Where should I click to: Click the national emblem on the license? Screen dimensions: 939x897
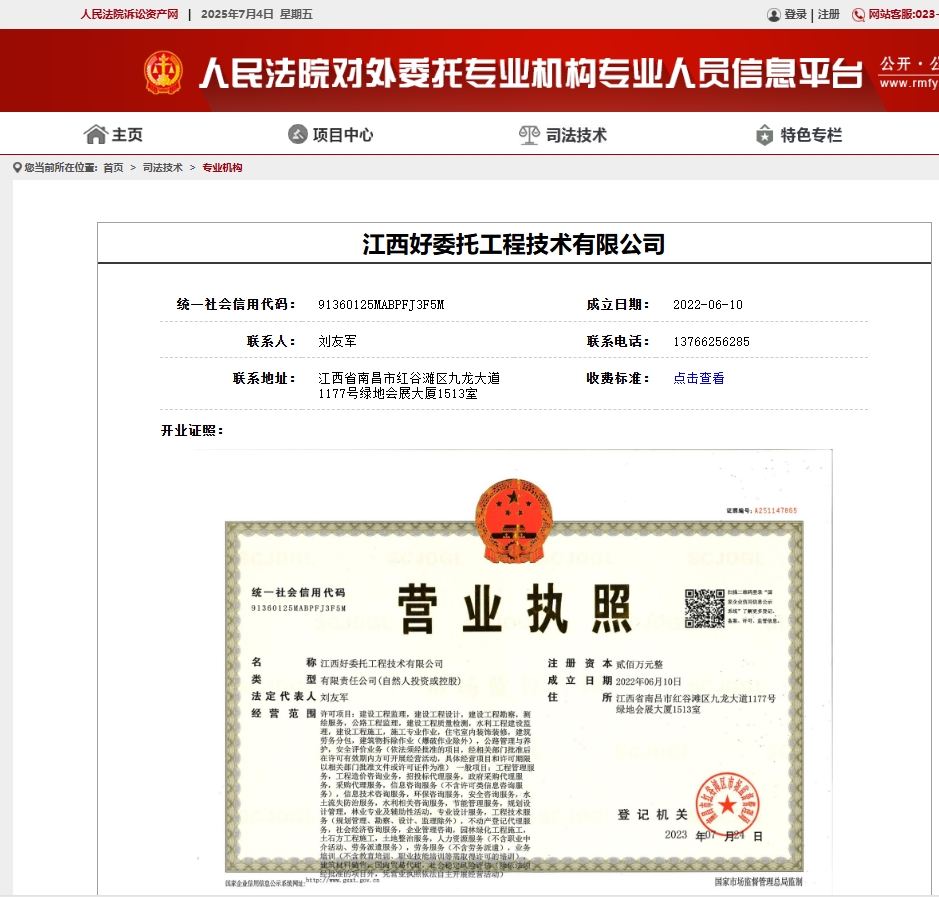coord(513,520)
